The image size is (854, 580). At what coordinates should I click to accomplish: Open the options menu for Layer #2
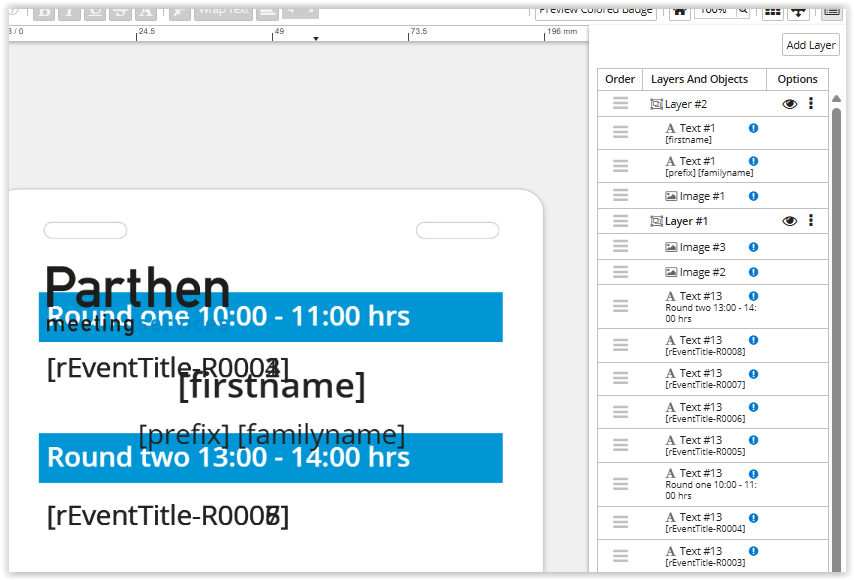[x=811, y=104]
